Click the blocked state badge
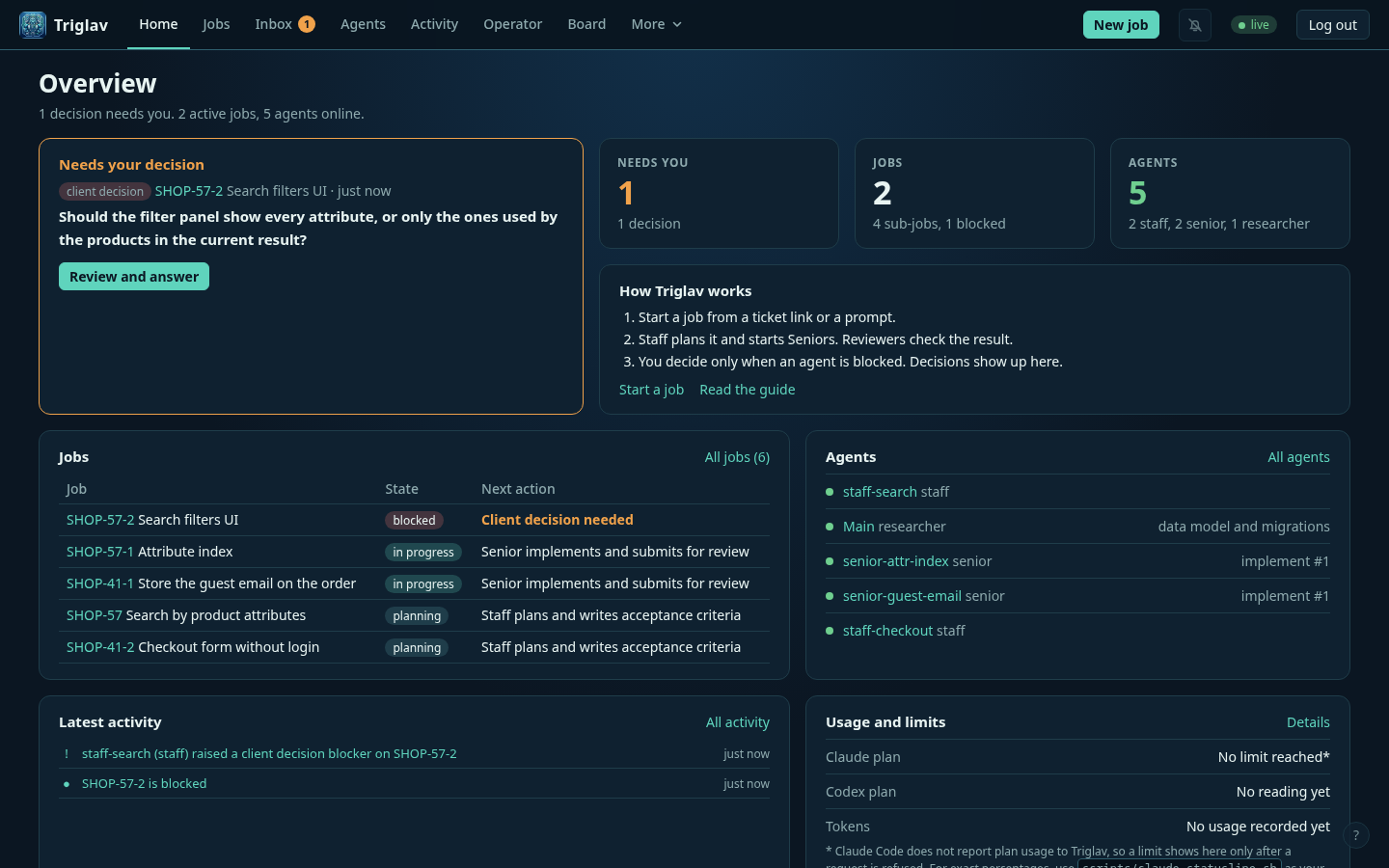The width and height of the screenshot is (1389, 868). point(414,521)
